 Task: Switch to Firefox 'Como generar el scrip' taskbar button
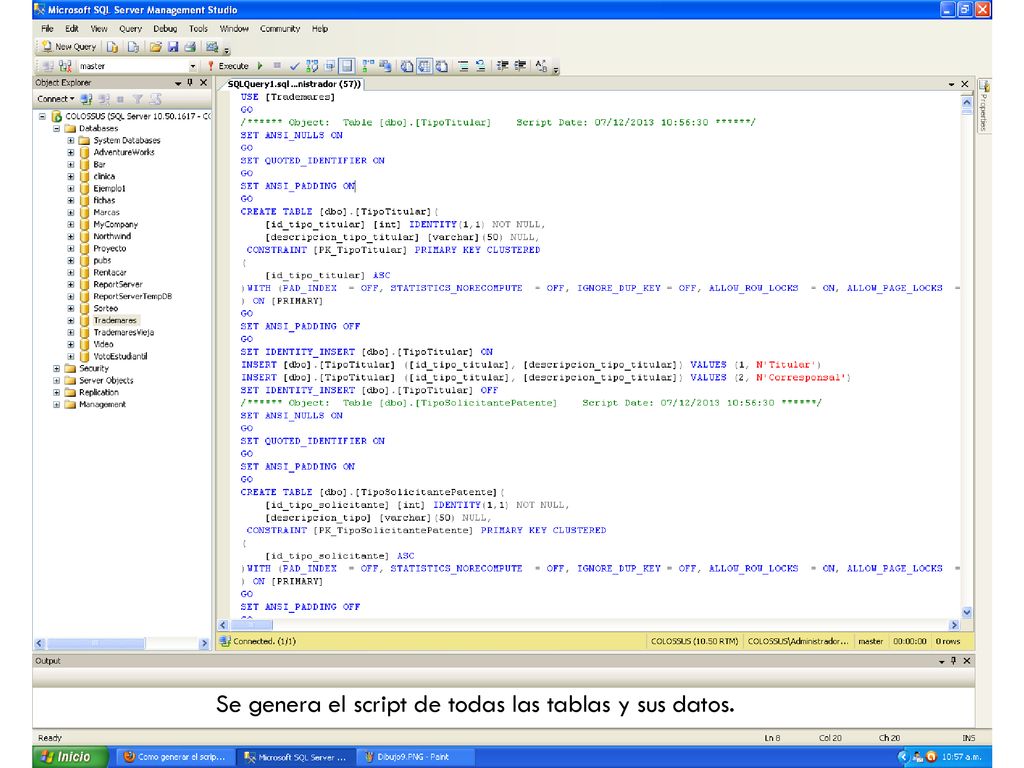[x=174, y=757]
